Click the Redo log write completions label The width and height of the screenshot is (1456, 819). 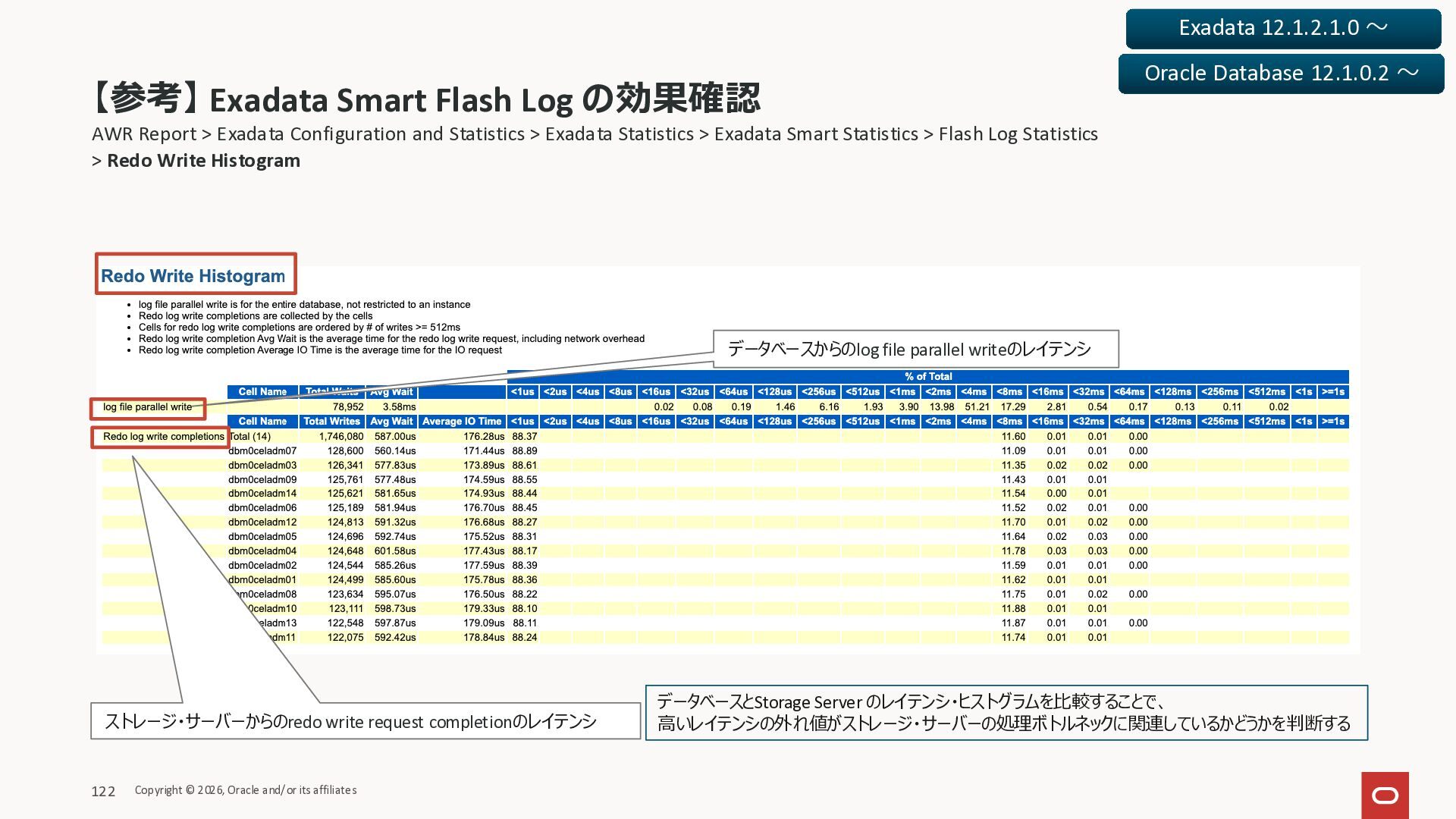163,437
